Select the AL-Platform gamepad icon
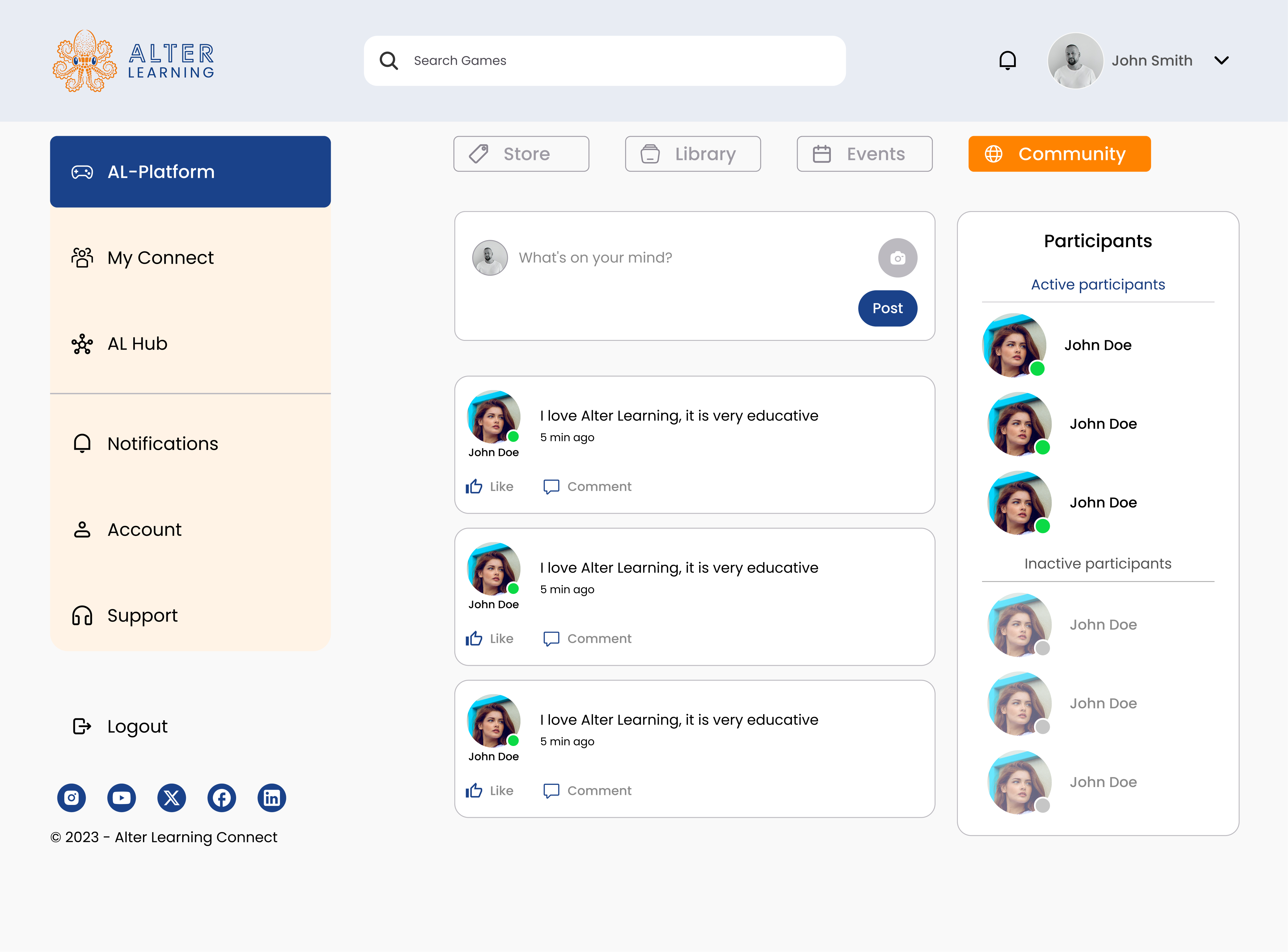This screenshot has height=952, width=1288. 82,171
